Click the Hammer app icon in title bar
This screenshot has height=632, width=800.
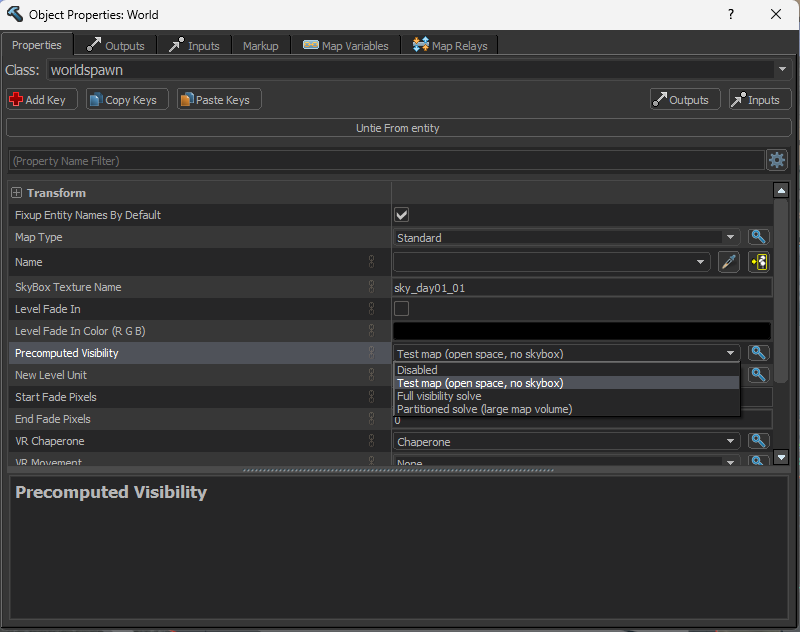(14, 14)
